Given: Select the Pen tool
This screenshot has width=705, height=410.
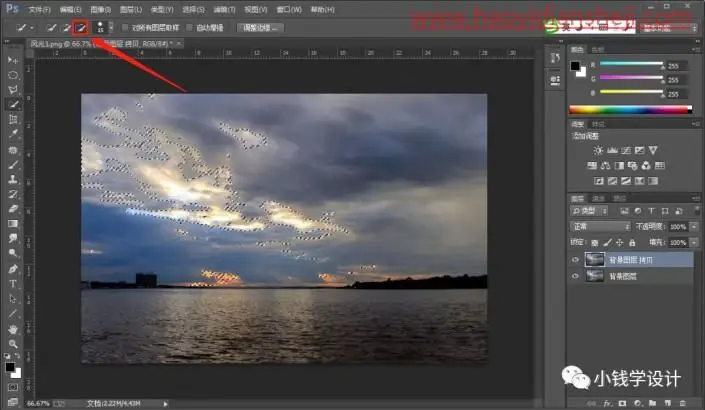Looking at the screenshot, I should [x=13, y=269].
